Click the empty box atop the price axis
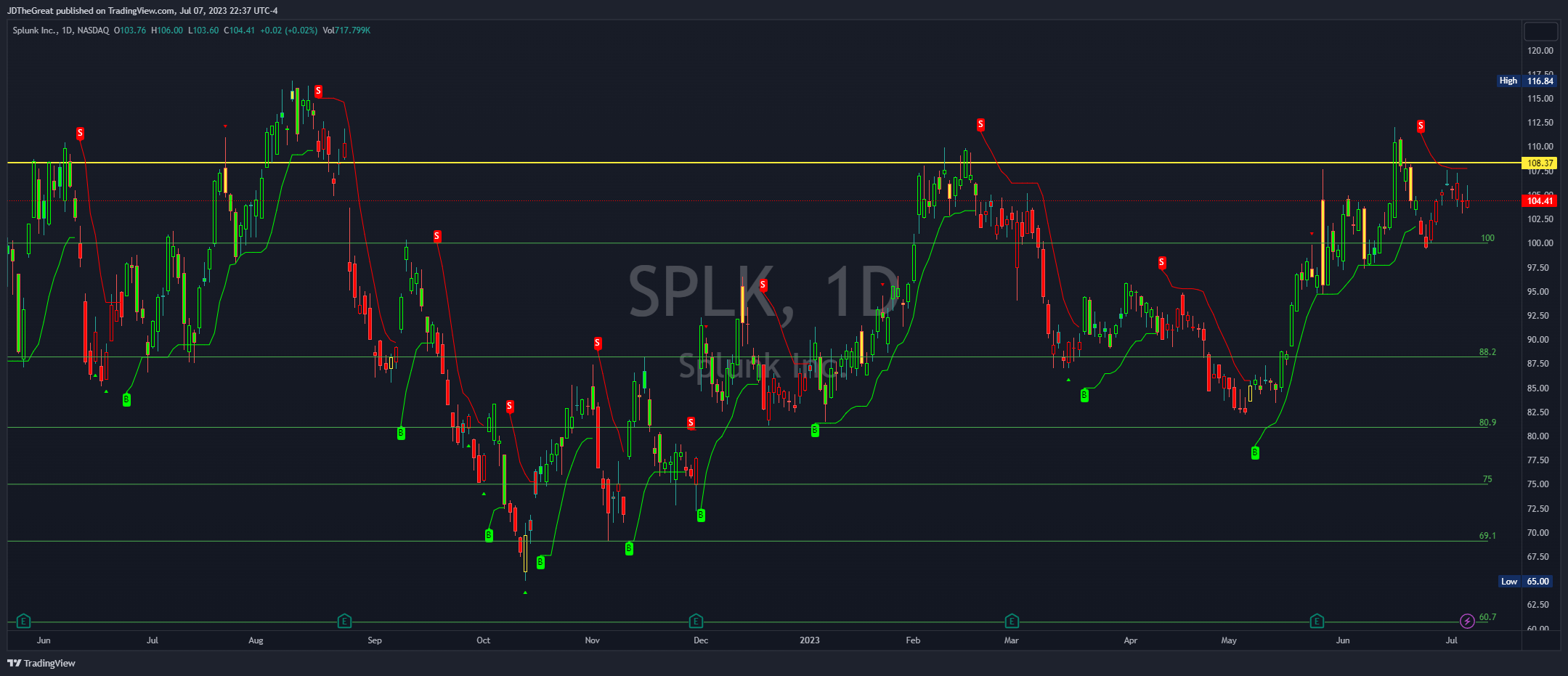1568x676 pixels. (1540, 31)
